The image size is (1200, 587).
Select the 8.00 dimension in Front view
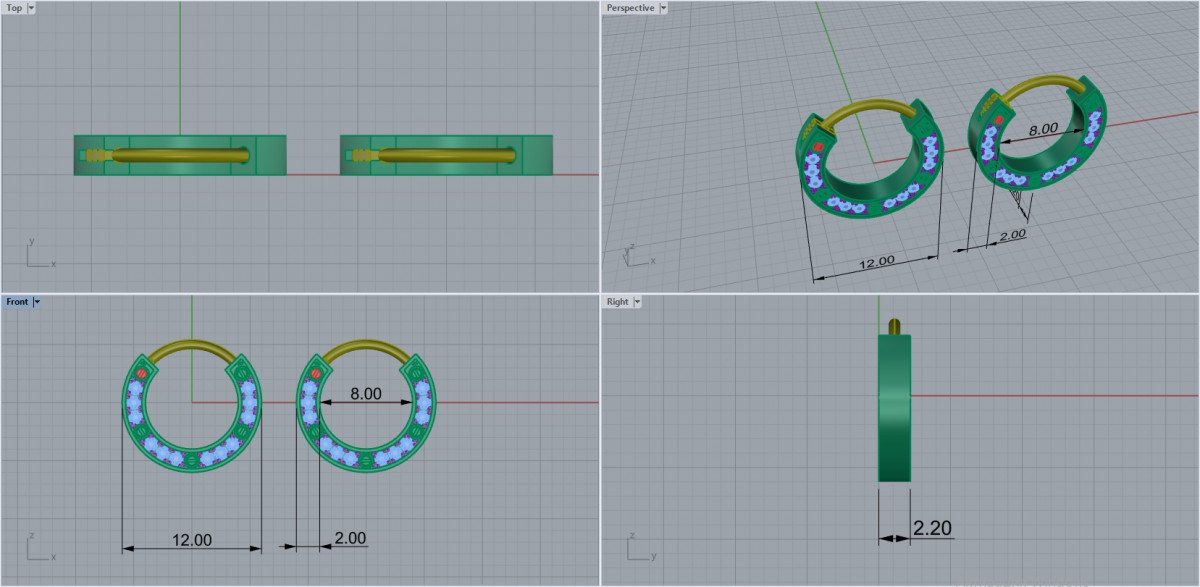(x=365, y=394)
